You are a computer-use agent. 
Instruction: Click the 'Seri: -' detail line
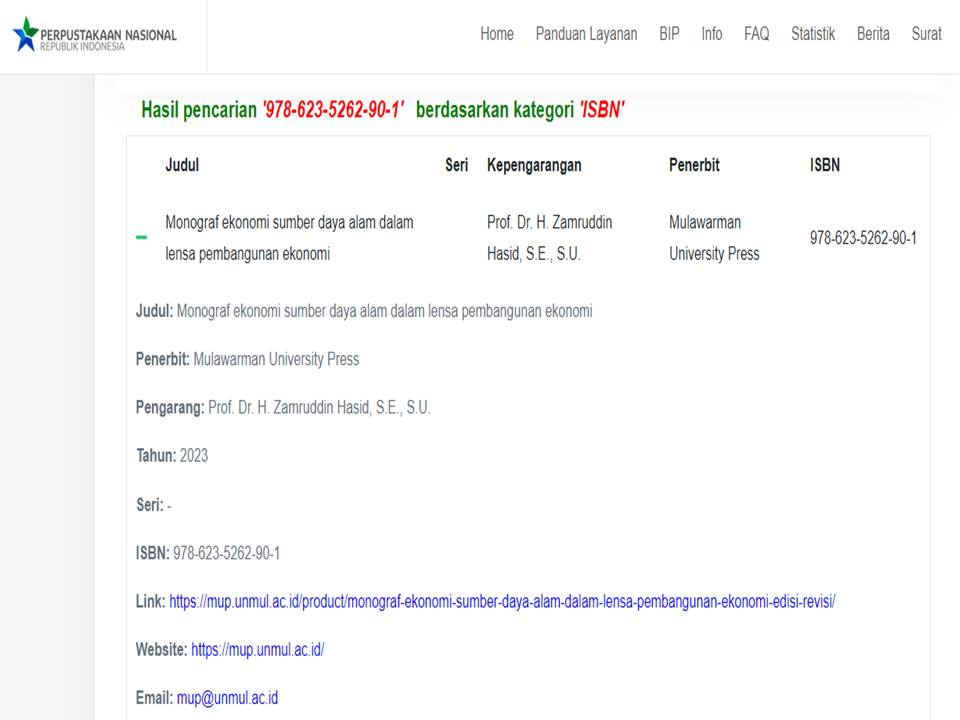pos(154,504)
